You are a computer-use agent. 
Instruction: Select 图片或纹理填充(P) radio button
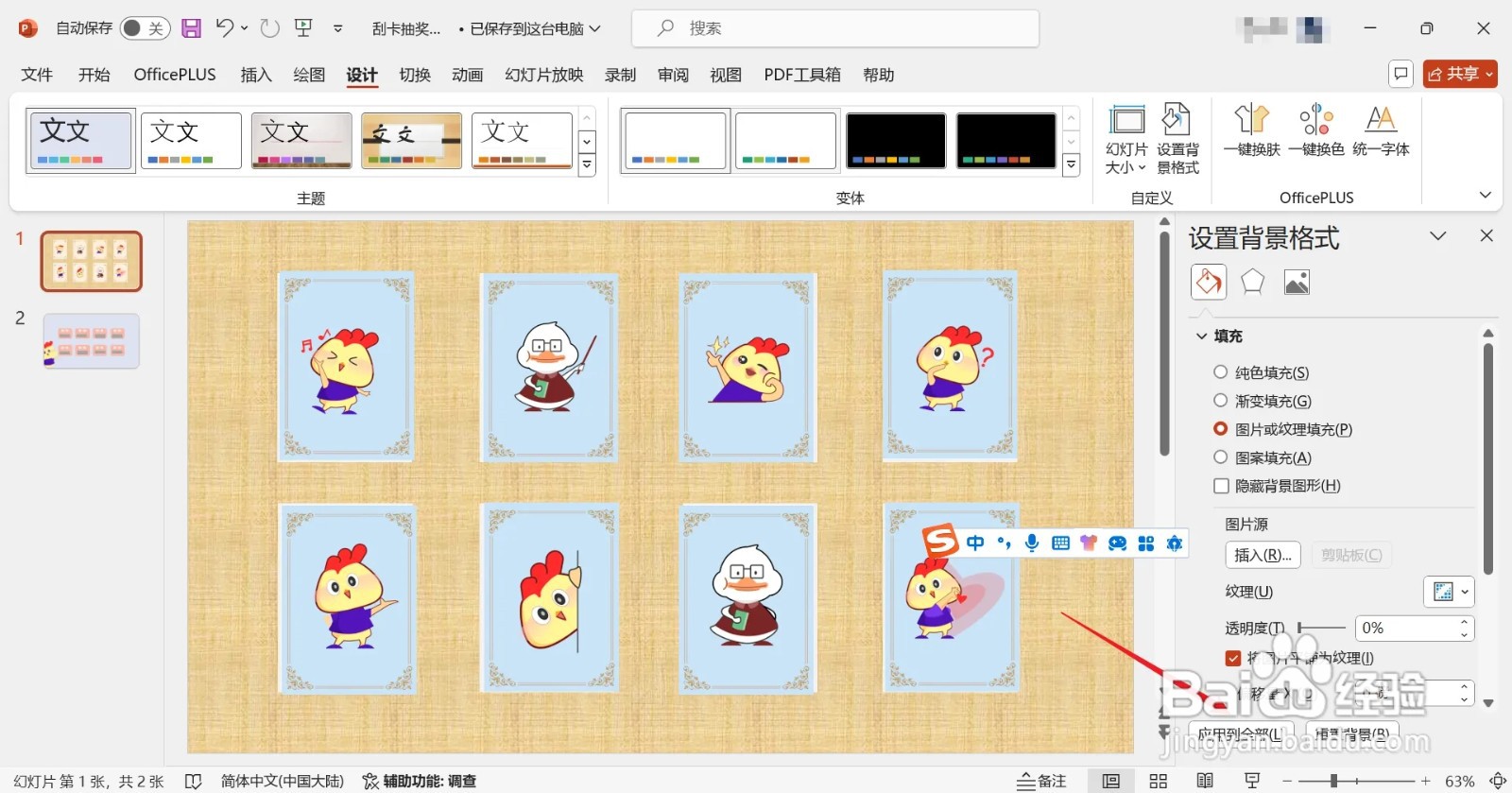pyautogui.click(x=1221, y=429)
